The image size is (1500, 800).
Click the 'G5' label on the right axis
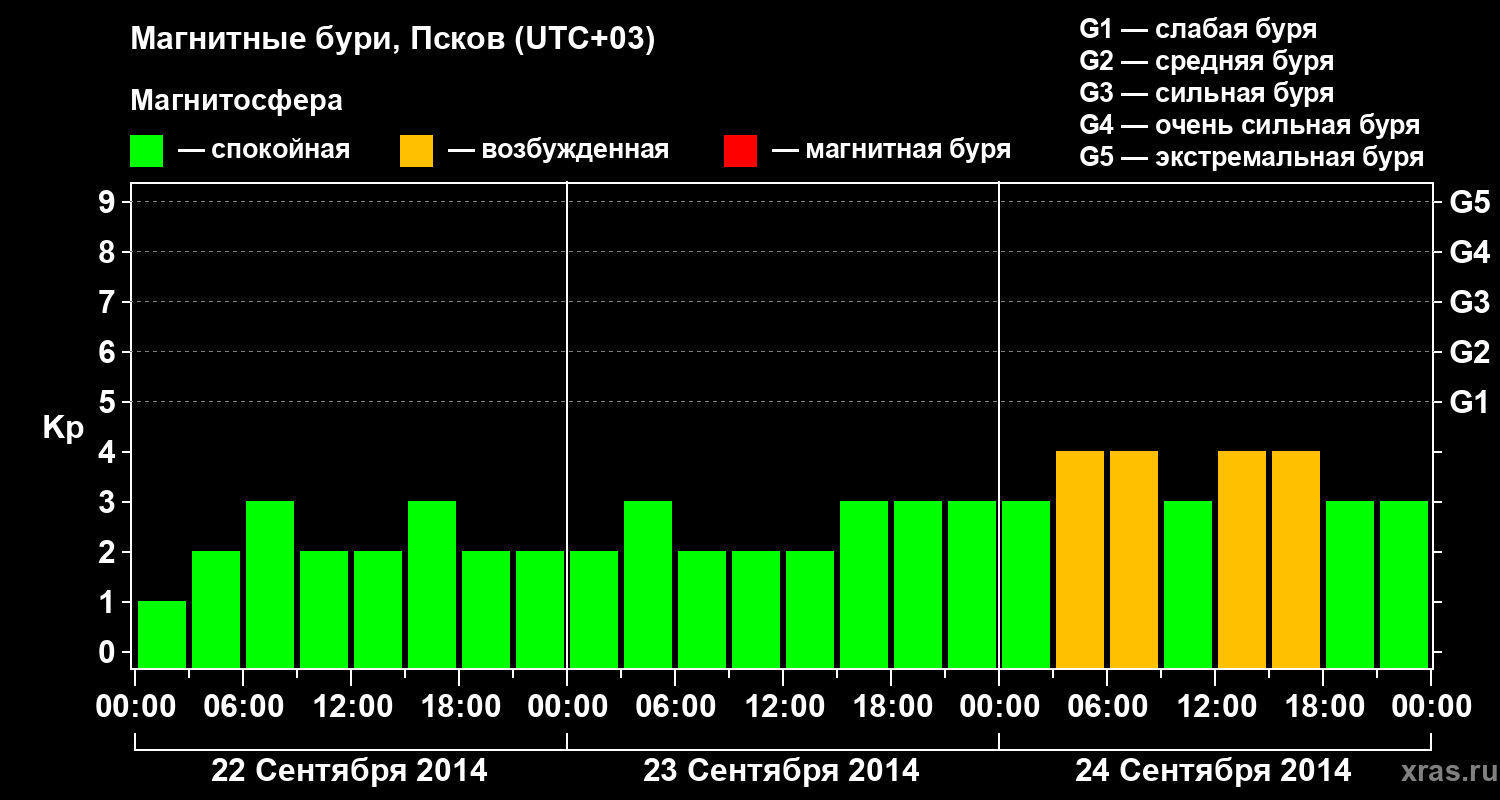pyautogui.click(x=1469, y=202)
